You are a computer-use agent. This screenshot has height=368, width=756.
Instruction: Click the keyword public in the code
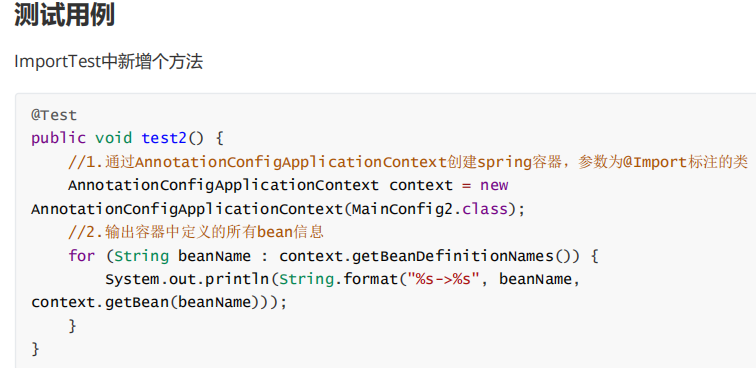pos(58,138)
